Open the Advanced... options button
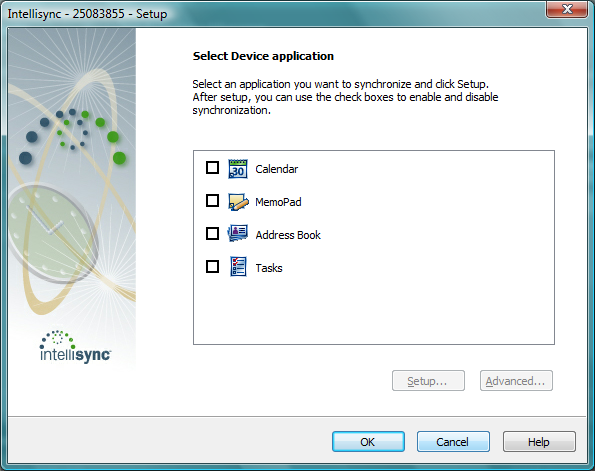The height and width of the screenshot is (471, 595). coord(516,381)
